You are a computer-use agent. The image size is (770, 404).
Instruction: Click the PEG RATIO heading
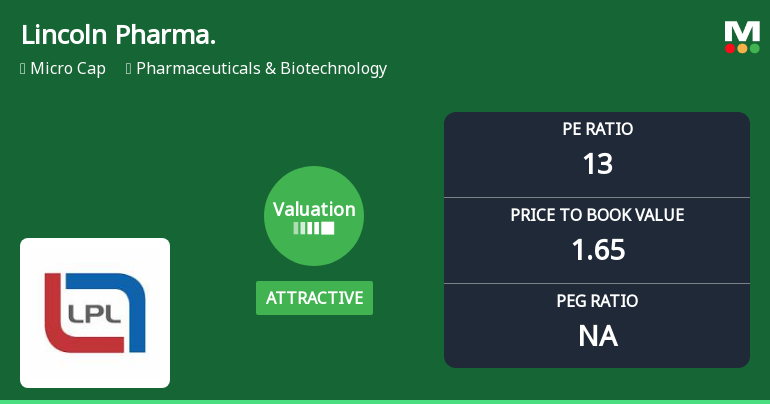pos(597,301)
